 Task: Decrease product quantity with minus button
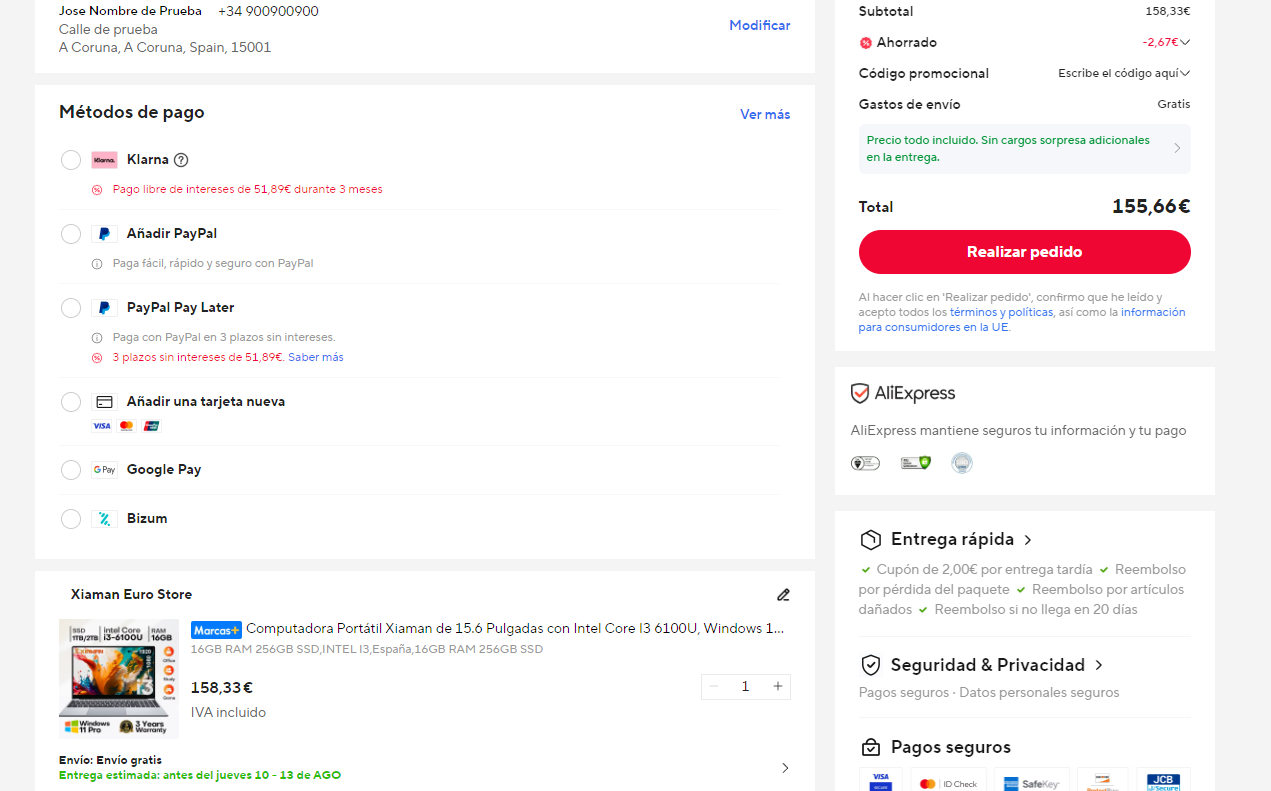coord(714,686)
